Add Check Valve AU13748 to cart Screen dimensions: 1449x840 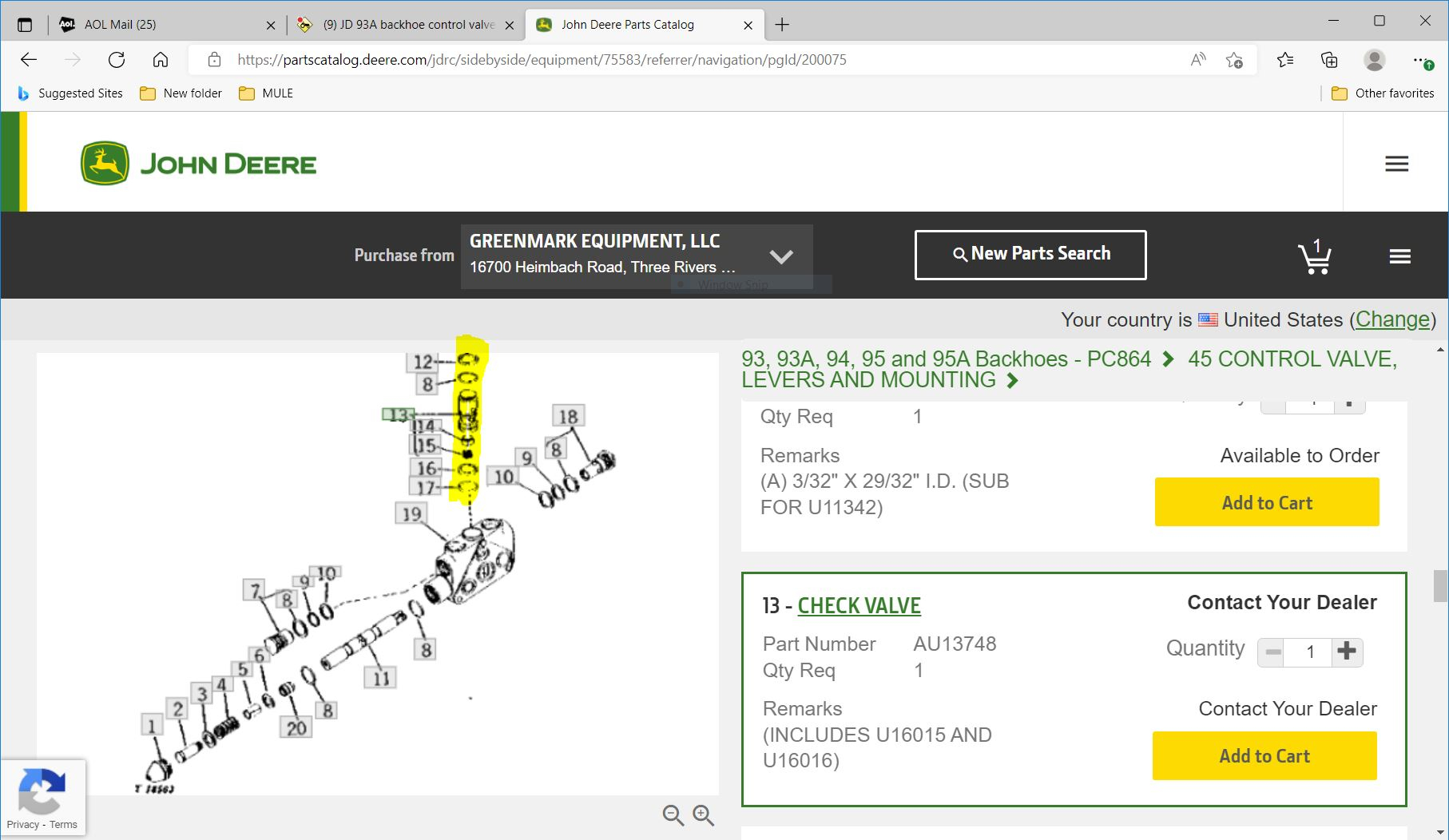point(1264,755)
